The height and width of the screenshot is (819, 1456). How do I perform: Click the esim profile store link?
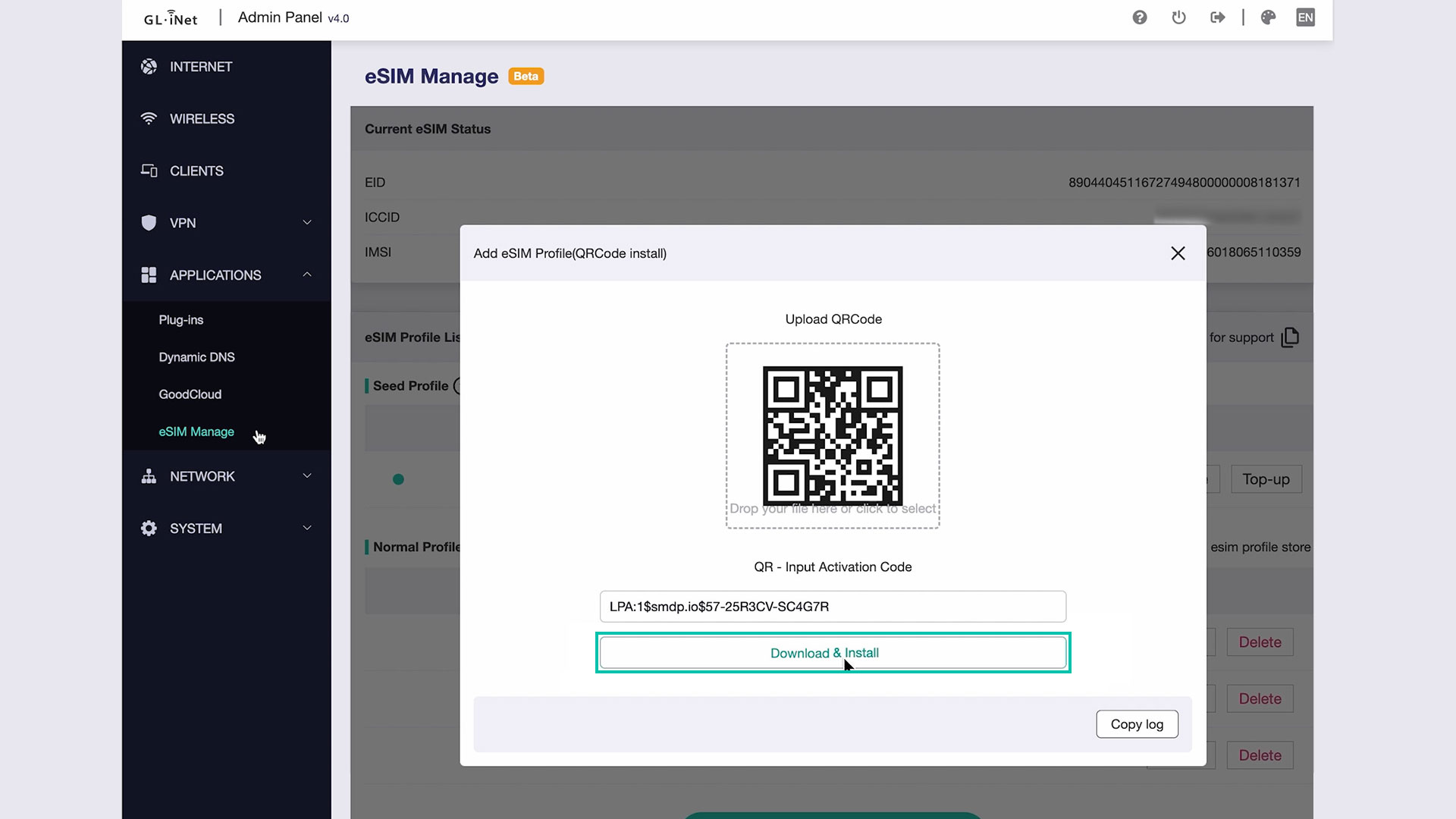click(x=1260, y=548)
